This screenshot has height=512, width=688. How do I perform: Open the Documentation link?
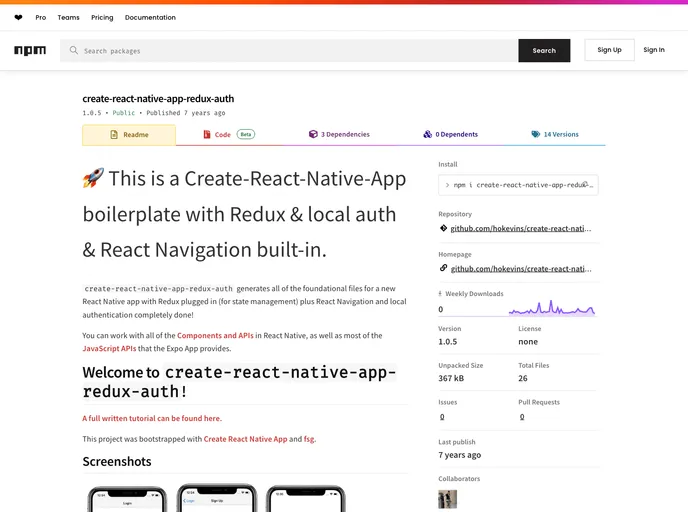click(x=150, y=18)
